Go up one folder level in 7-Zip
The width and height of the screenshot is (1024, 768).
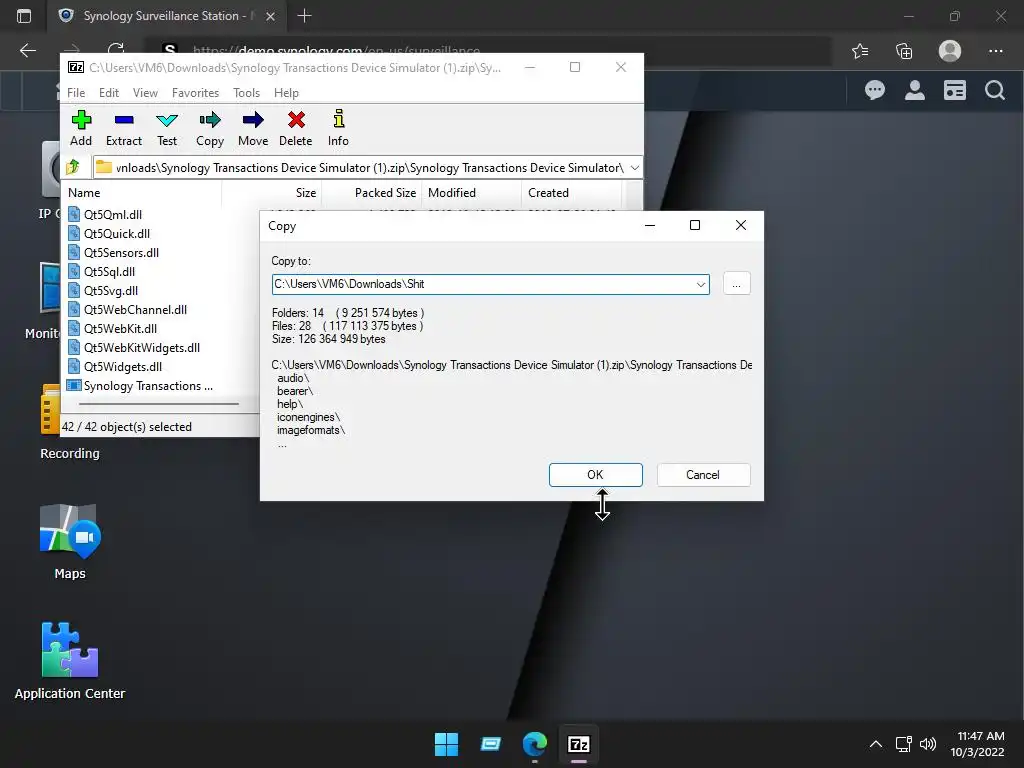pyautogui.click(x=74, y=167)
